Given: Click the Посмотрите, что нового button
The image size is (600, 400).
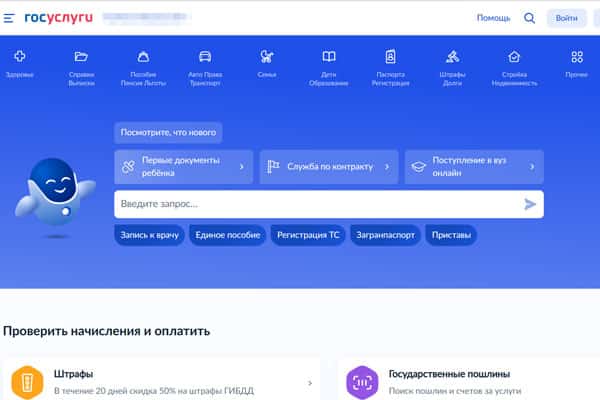Looking at the screenshot, I should coord(168,132).
